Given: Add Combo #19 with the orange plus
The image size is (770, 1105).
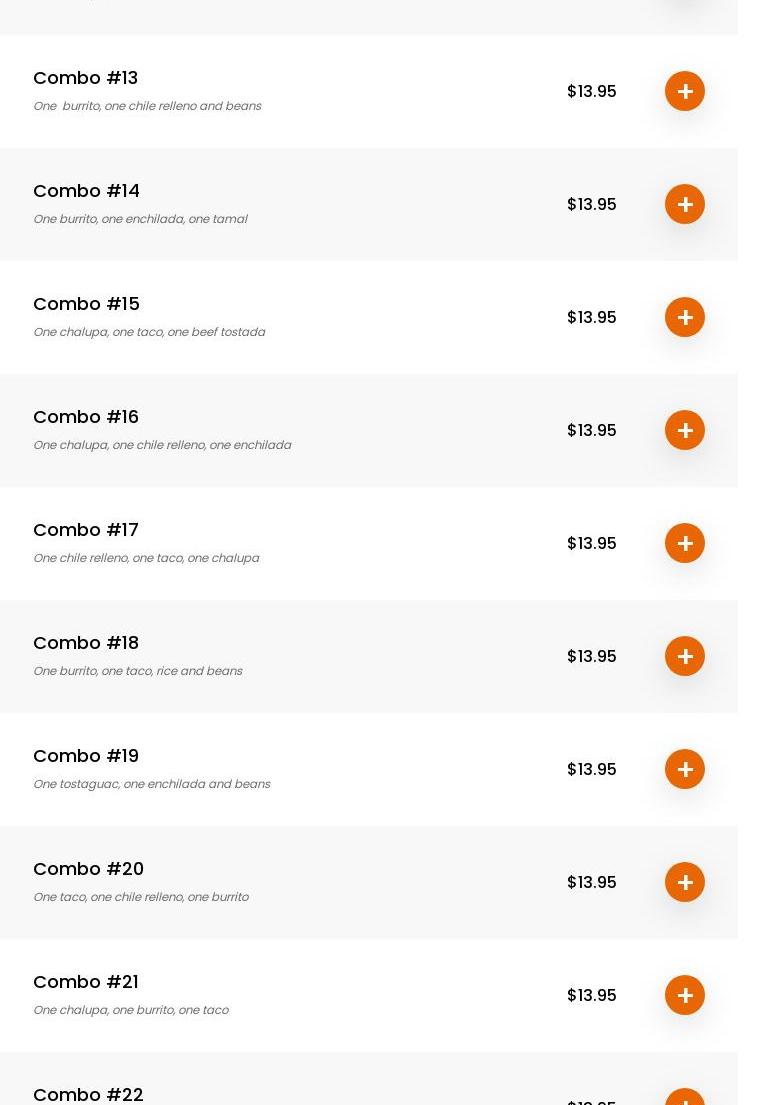Looking at the screenshot, I should 685,769.
